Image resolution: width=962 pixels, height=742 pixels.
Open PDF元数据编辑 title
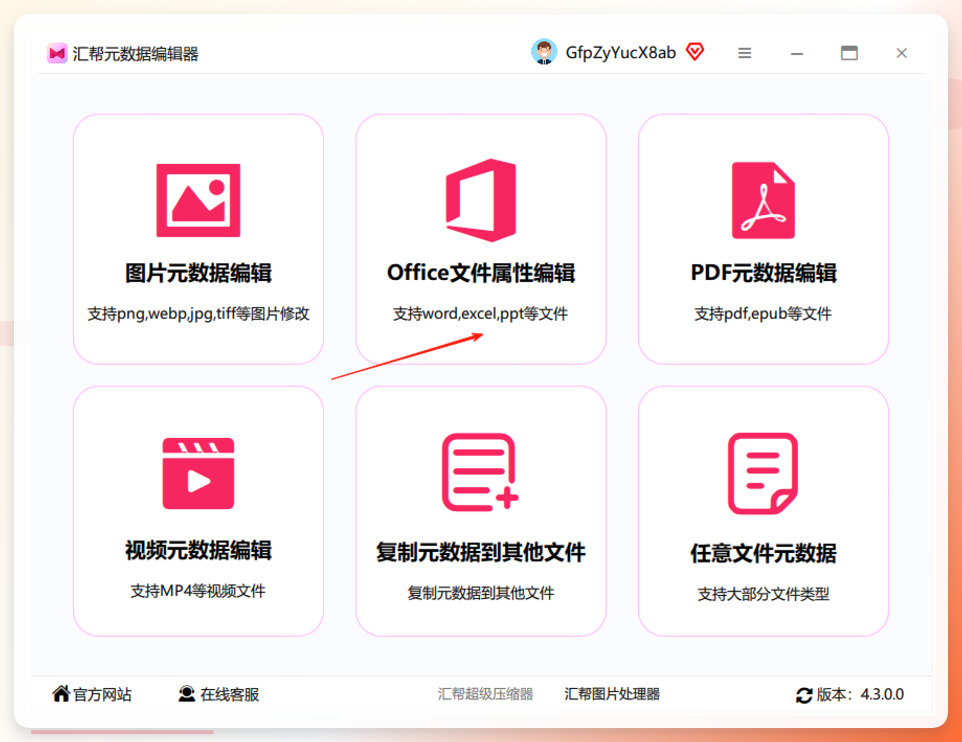(763, 273)
